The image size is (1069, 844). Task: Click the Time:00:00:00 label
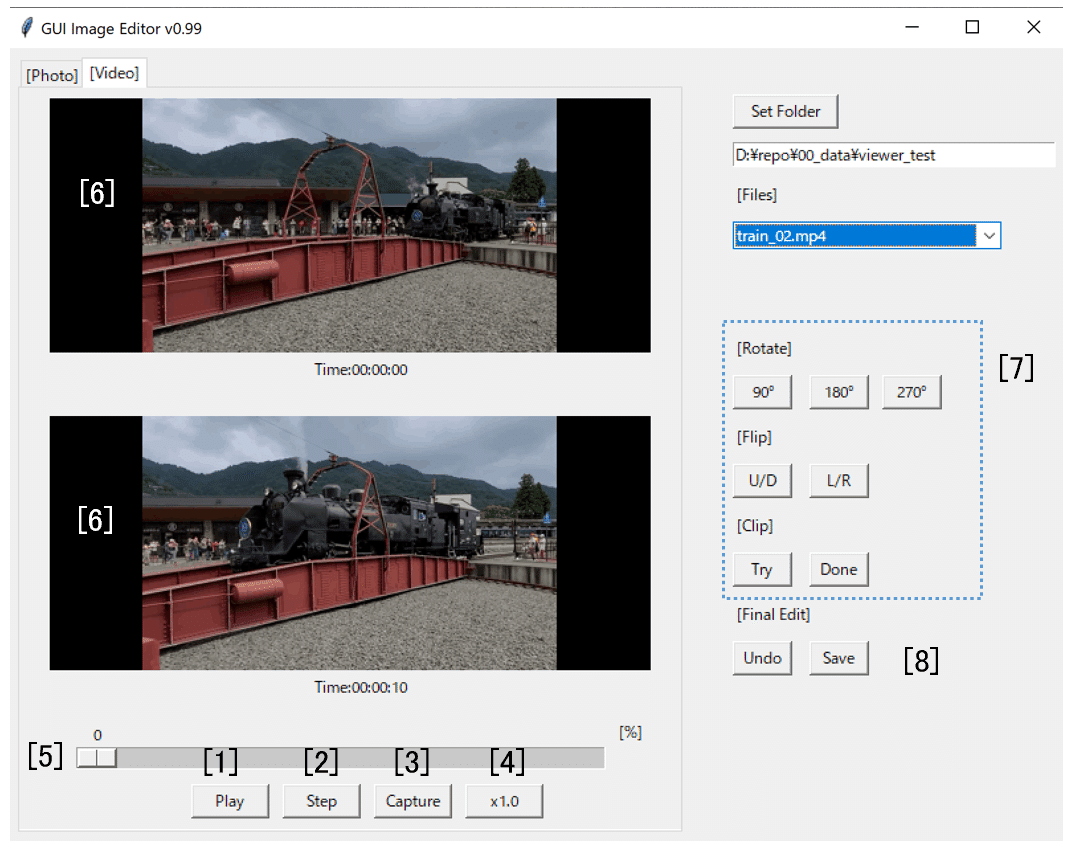[x=361, y=370]
